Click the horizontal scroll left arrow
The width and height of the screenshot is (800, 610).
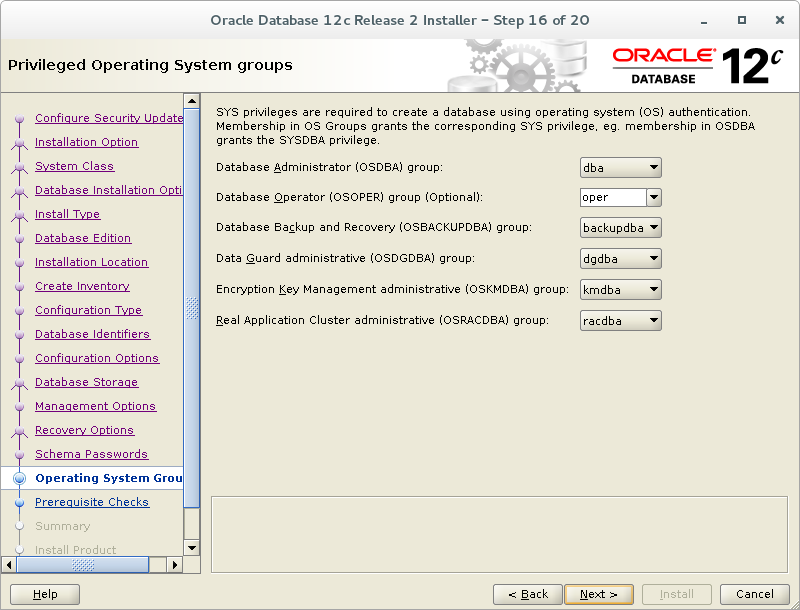(9, 565)
